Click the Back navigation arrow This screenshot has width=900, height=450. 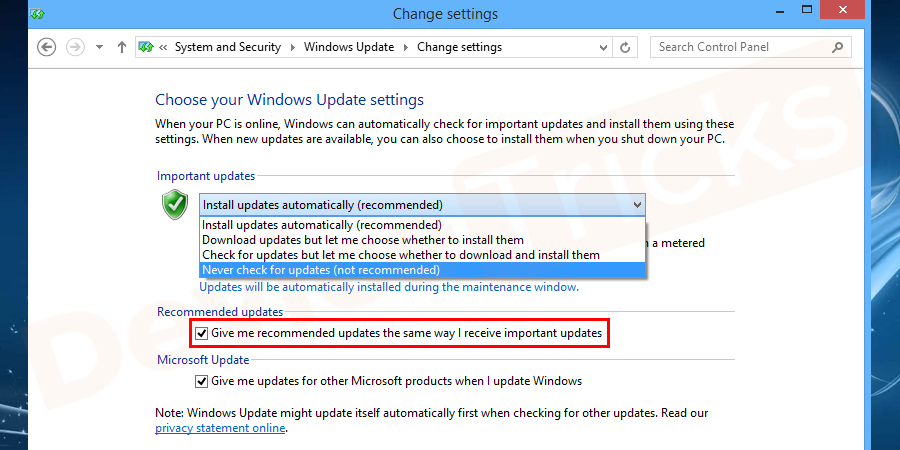pyautogui.click(x=46, y=47)
